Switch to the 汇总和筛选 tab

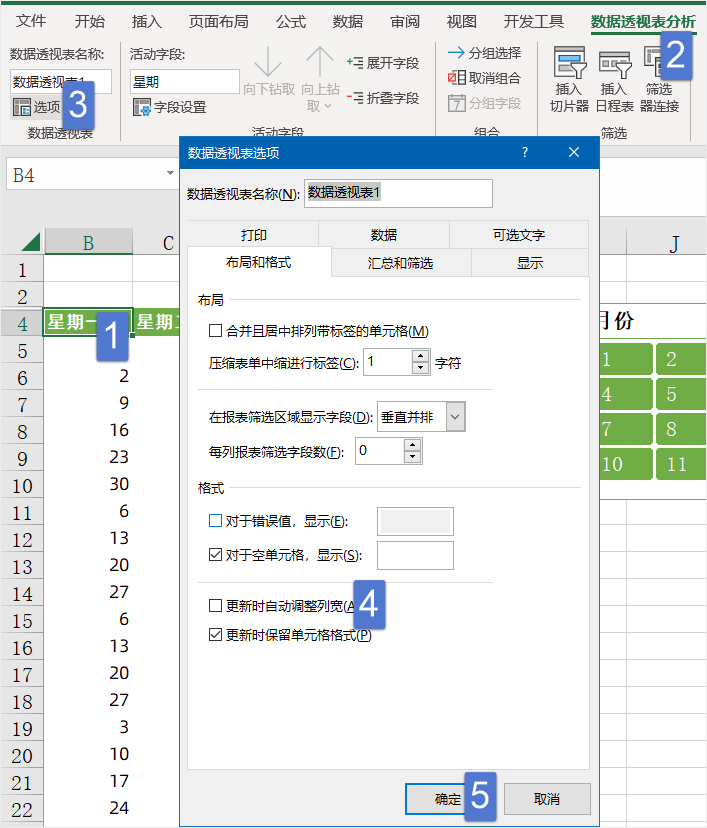pos(400,263)
